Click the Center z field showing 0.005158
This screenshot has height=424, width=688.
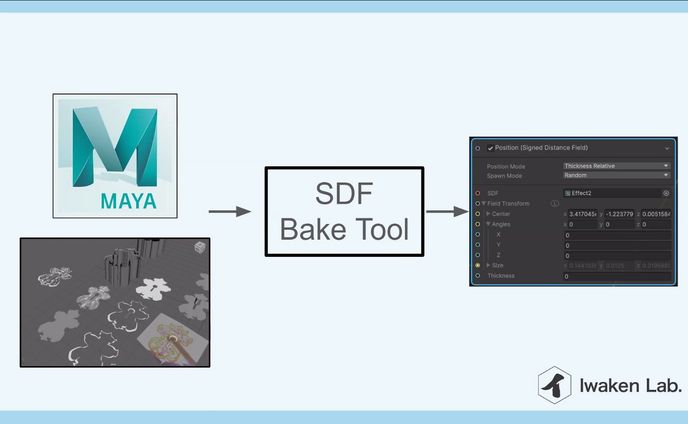(656, 214)
